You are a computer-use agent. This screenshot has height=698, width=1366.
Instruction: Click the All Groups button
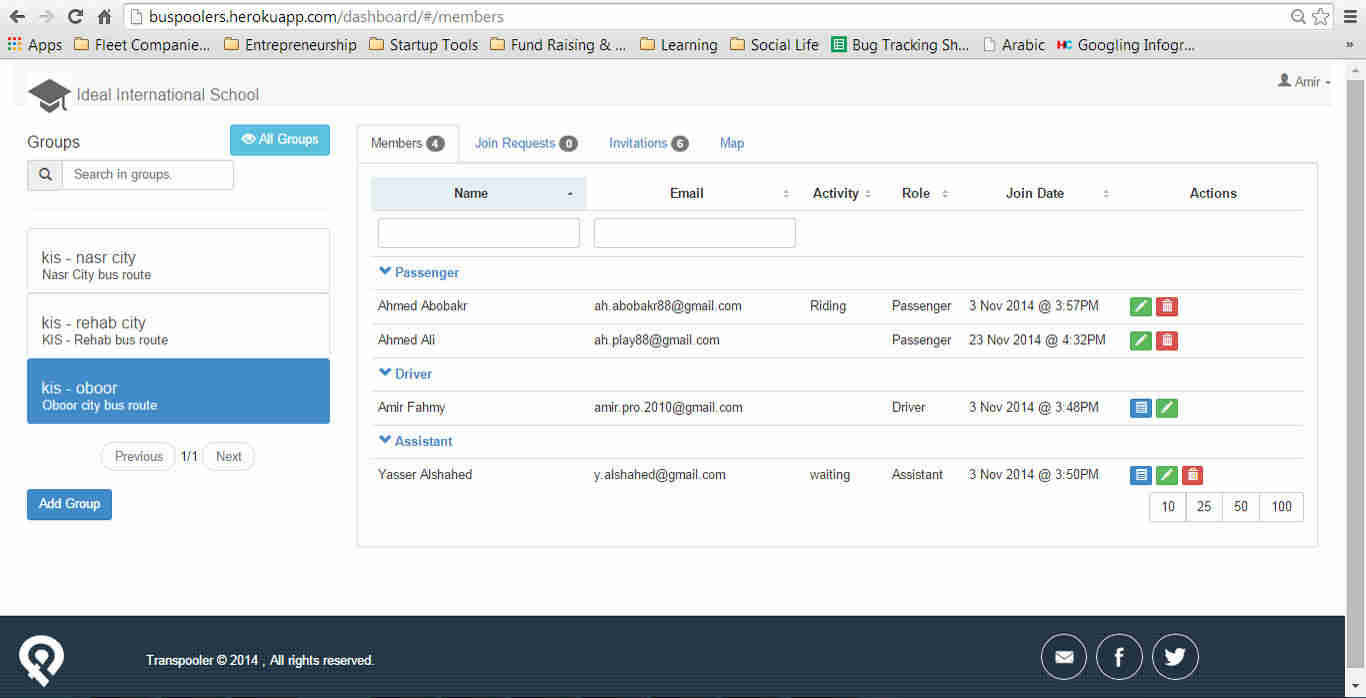coord(279,140)
